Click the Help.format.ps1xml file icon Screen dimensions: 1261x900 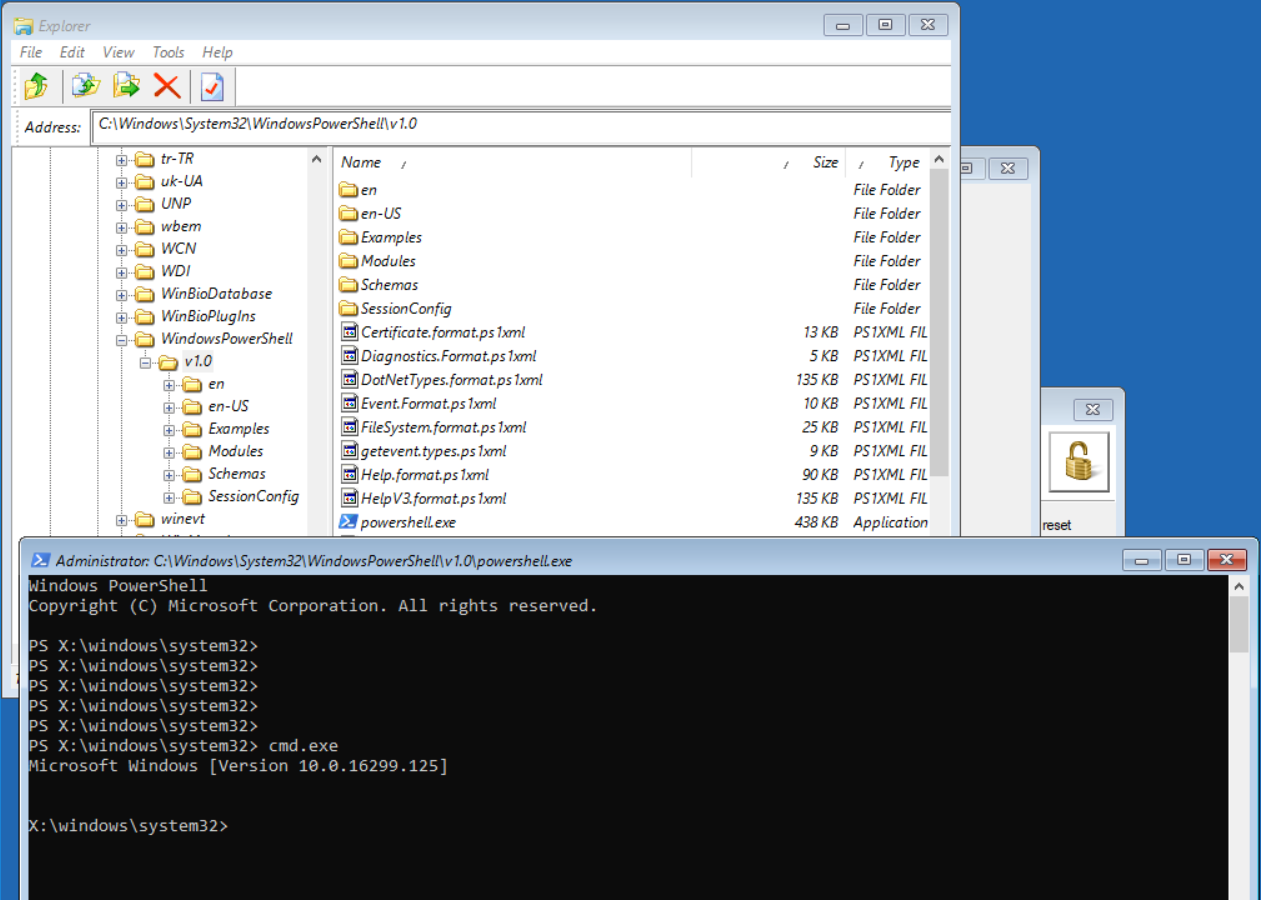(x=349, y=475)
